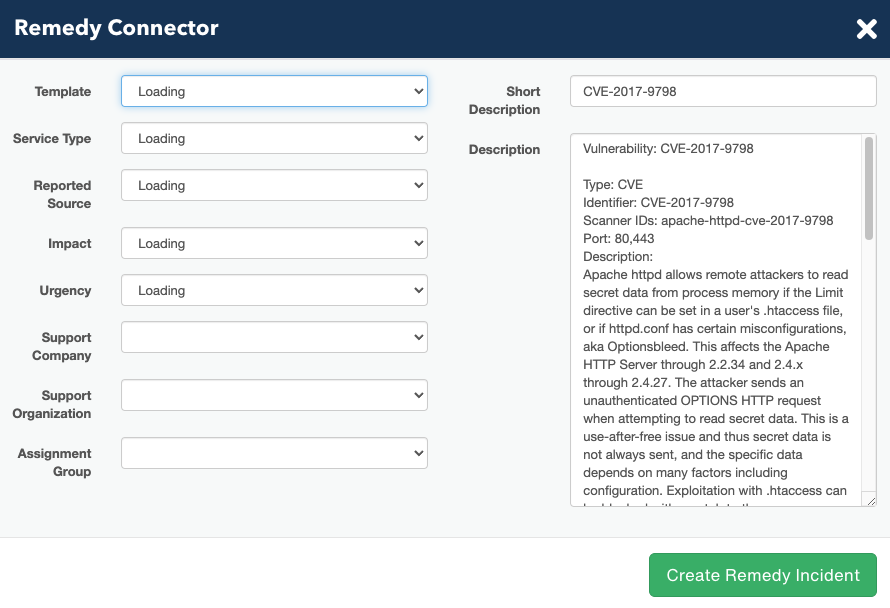Open the Urgency dropdown list
Image resolution: width=890 pixels, height=608 pixels.
pyautogui.click(x=274, y=291)
